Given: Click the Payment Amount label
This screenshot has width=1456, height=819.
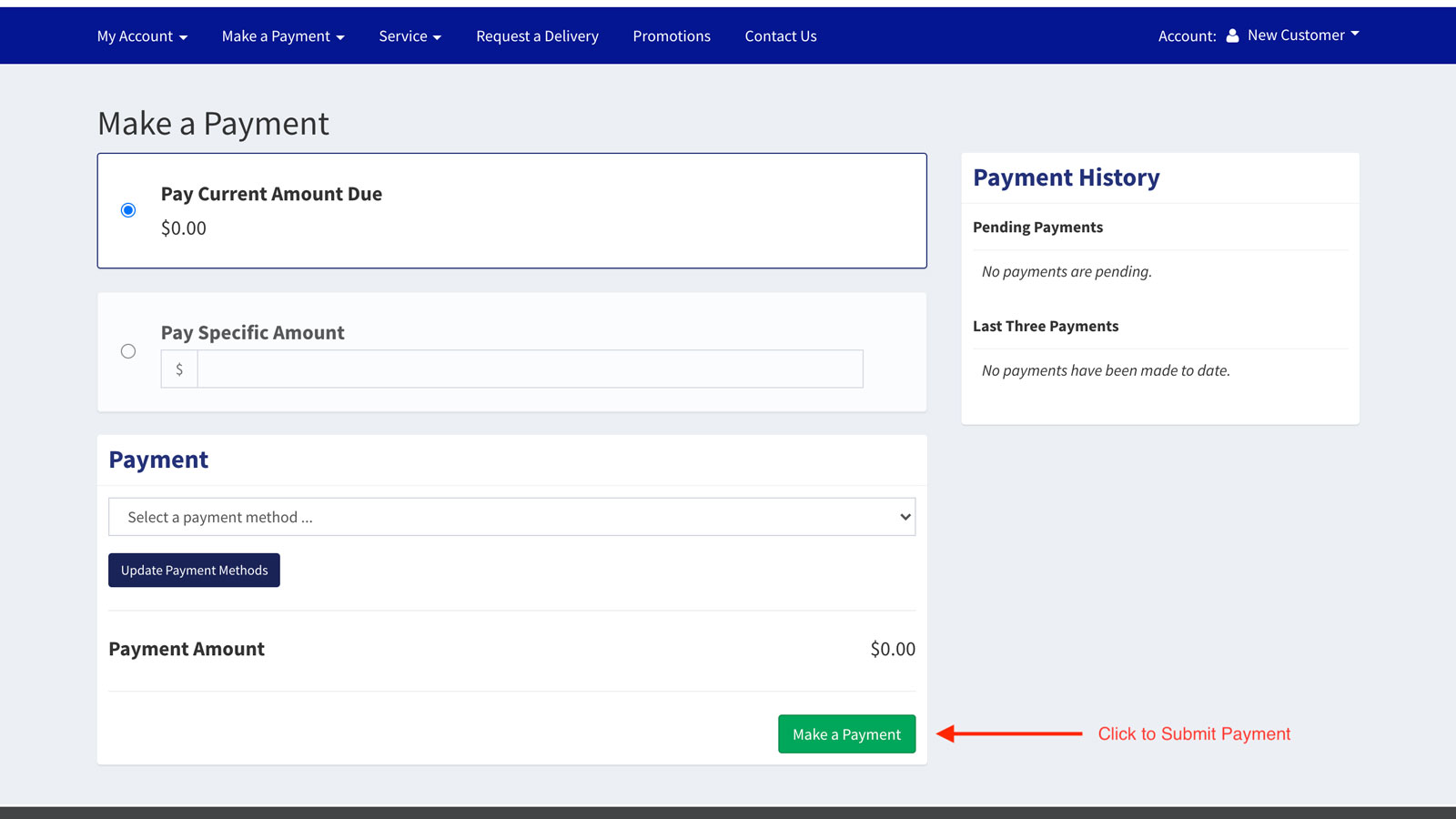Looking at the screenshot, I should tap(187, 649).
